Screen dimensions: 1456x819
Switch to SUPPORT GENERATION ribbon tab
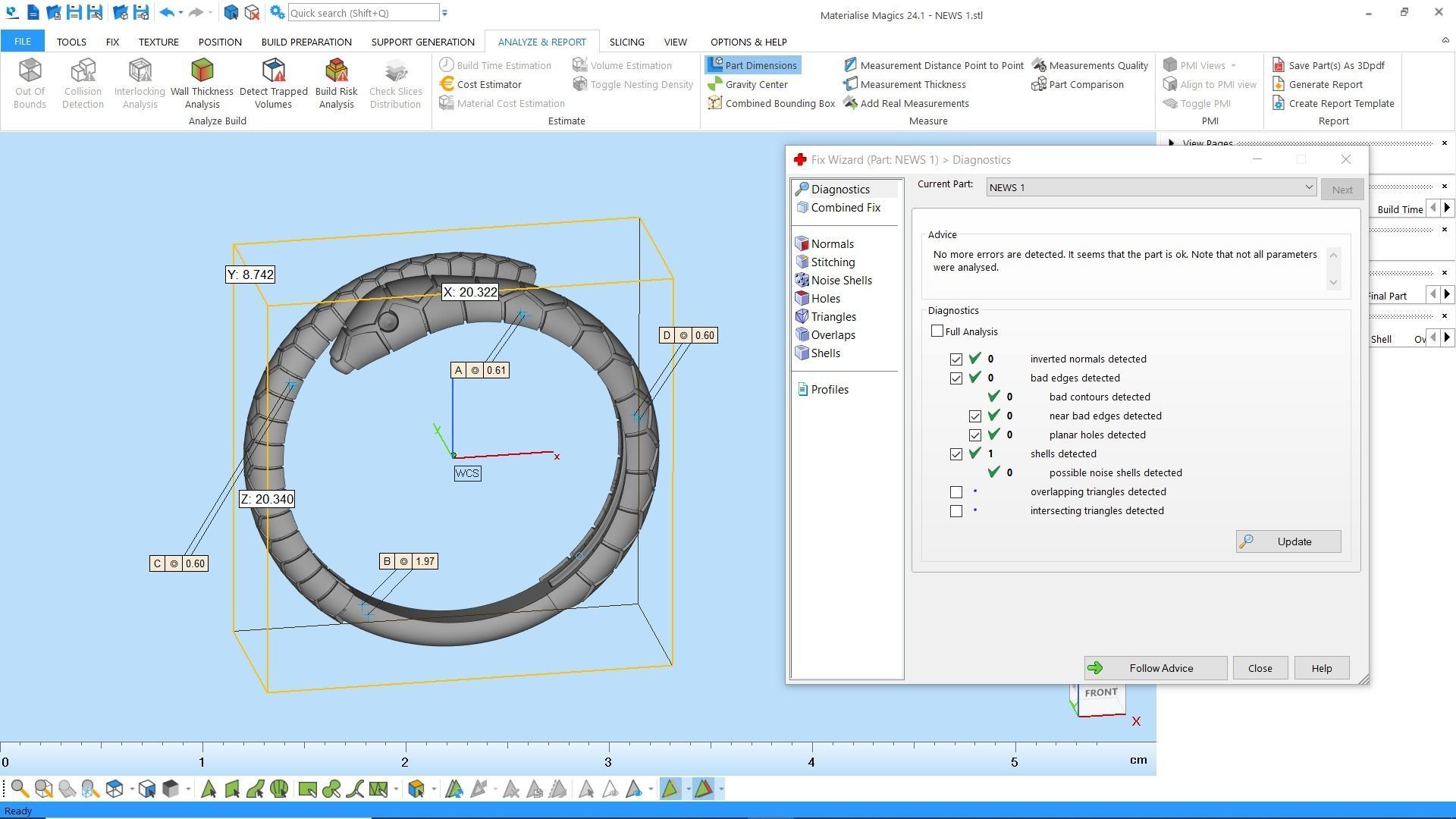[x=422, y=42]
